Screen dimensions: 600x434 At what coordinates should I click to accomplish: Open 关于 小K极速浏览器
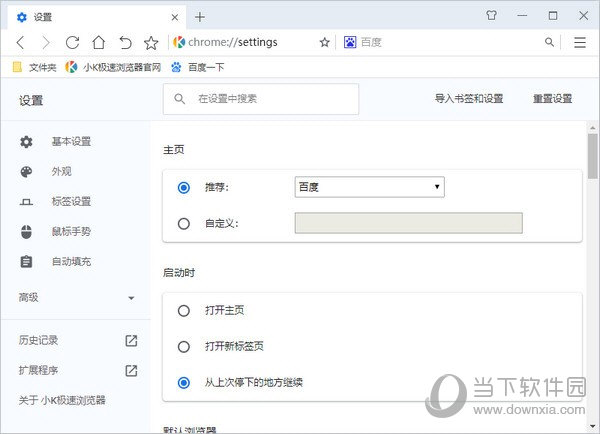(62, 400)
